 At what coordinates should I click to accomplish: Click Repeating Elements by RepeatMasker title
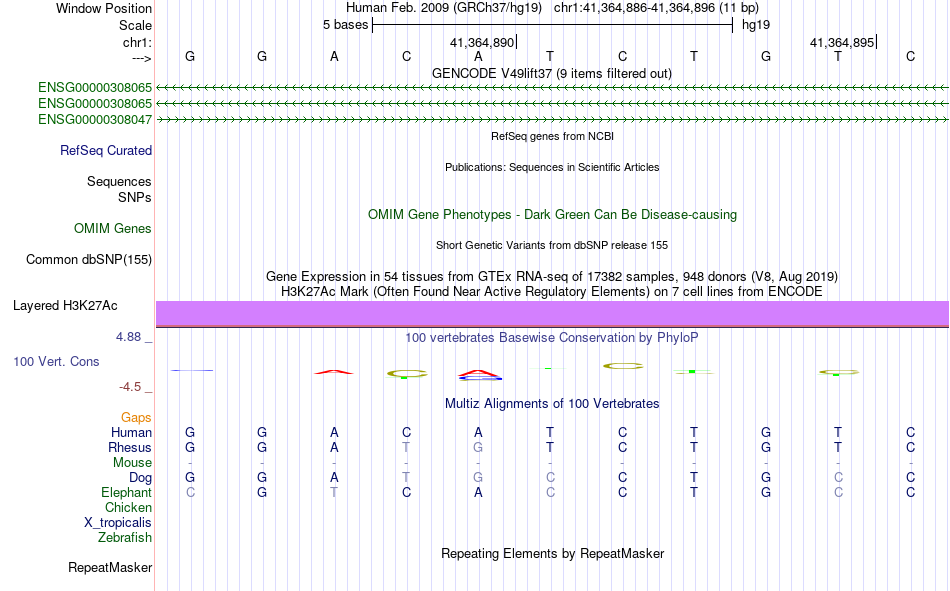(553, 554)
